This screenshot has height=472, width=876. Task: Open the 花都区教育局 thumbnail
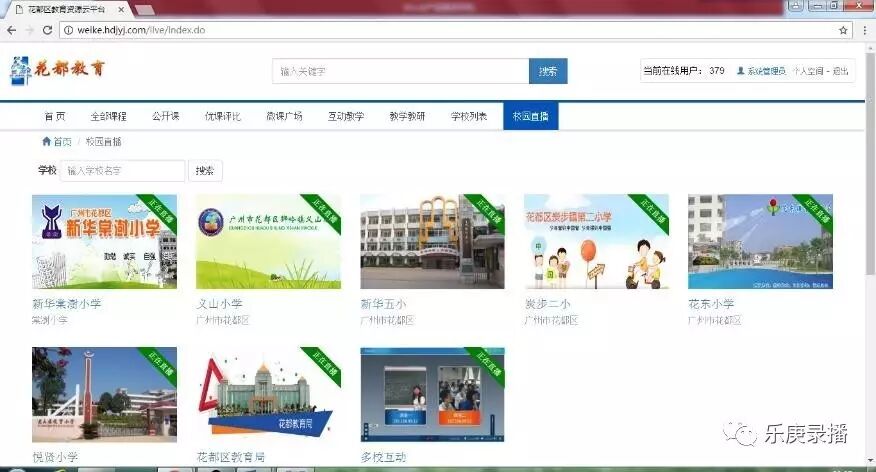pos(268,394)
